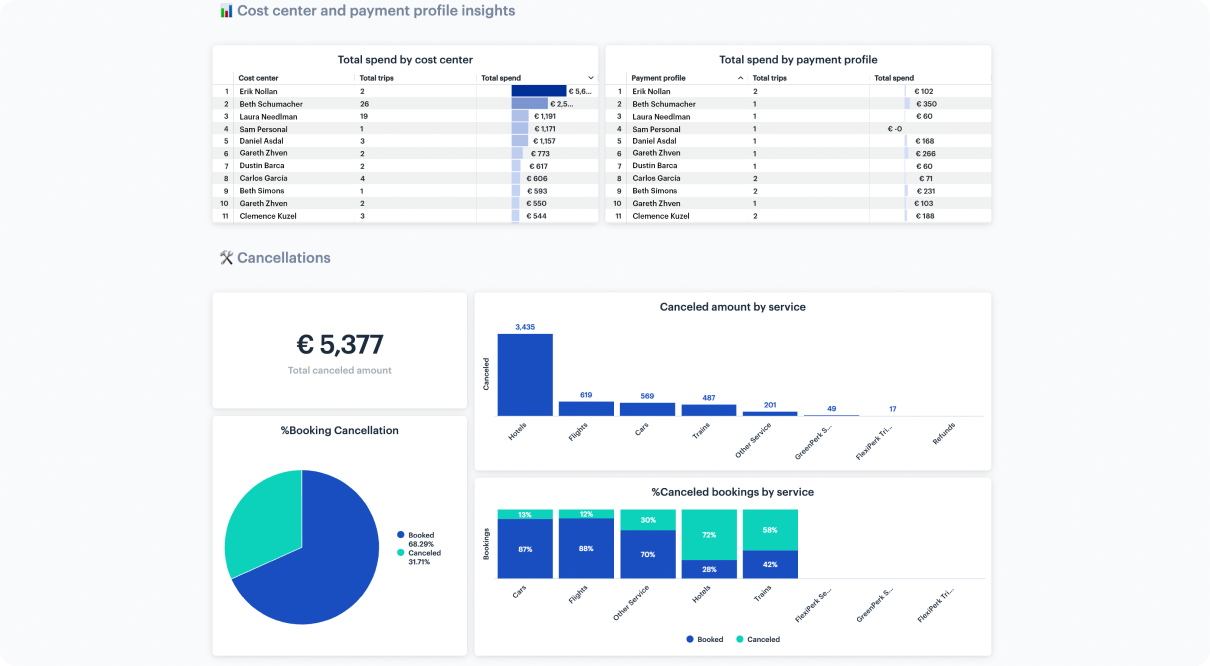Open sort chevron on cost center Total spend column

(x=590, y=78)
